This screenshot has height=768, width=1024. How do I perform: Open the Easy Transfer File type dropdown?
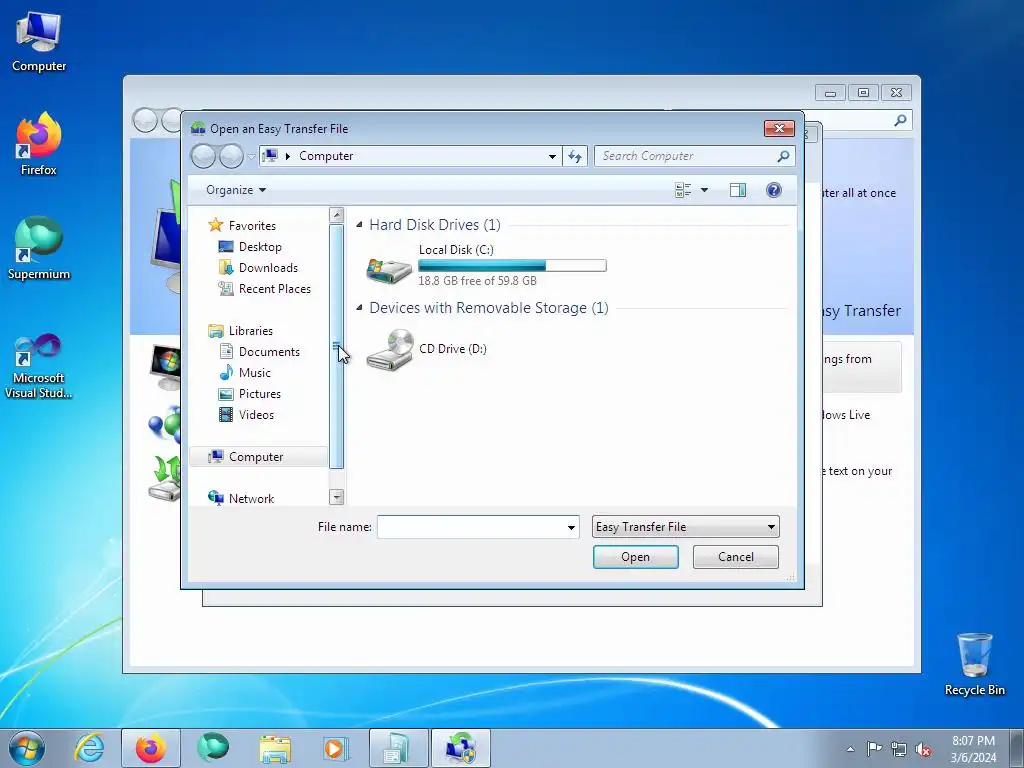coord(686,527)
